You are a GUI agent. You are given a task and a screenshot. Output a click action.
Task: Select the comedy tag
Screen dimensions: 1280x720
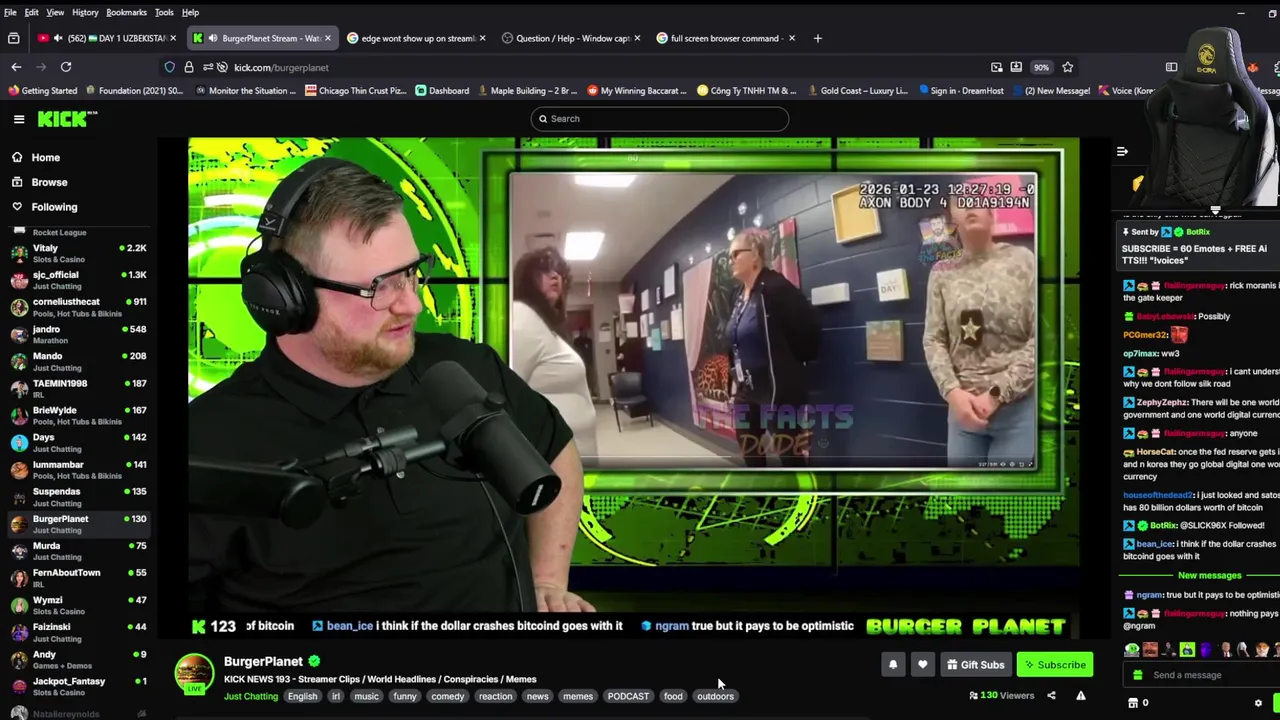pyautogui.click(x=448, y=697)
